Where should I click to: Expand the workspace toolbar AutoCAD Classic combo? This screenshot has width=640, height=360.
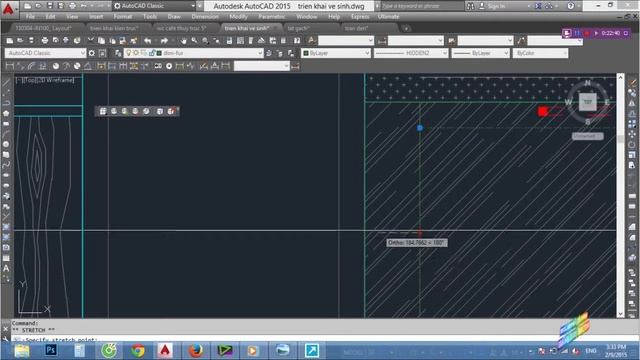pos(46,53)
